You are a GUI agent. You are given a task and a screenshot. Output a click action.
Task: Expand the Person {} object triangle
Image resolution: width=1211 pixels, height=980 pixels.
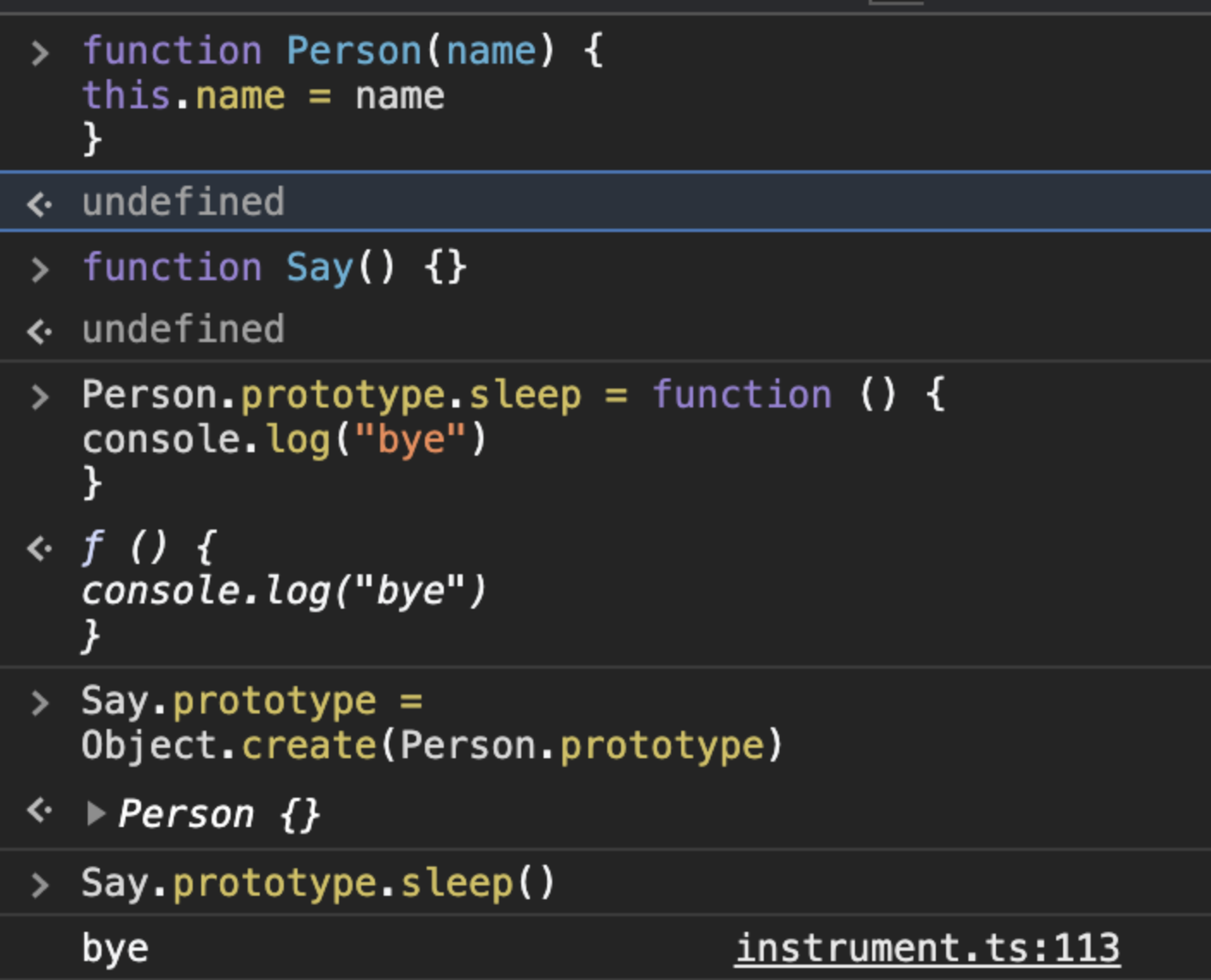coord(95,813)
